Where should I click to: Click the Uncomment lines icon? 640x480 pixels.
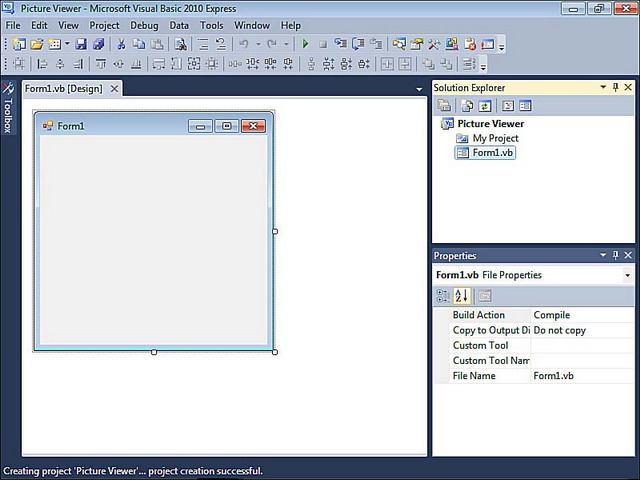(221, 44)
